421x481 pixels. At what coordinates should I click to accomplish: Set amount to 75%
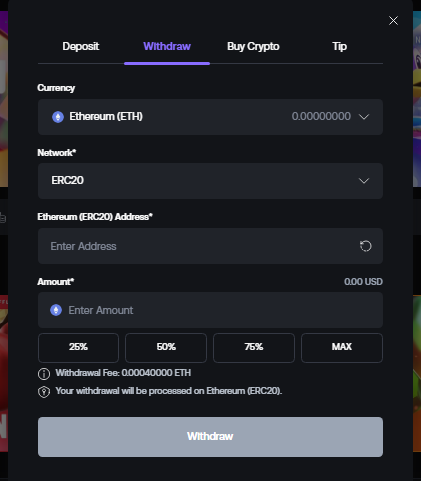254,347
